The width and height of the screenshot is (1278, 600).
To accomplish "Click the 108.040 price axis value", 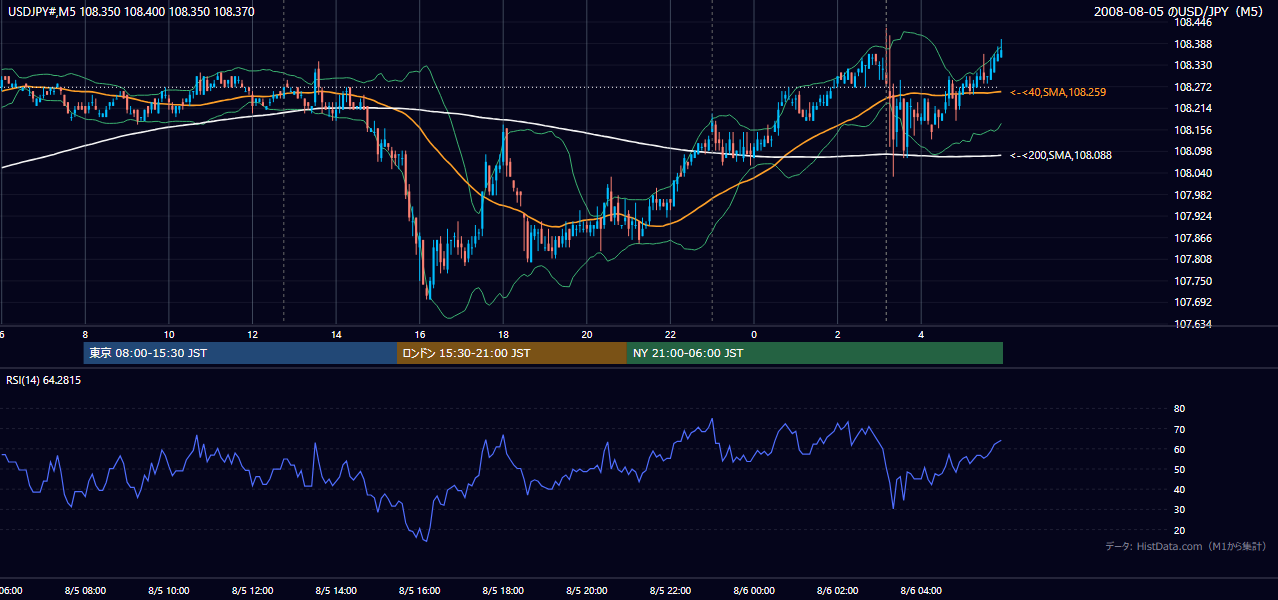I will pyautogui.click(x=1191, y=173).
